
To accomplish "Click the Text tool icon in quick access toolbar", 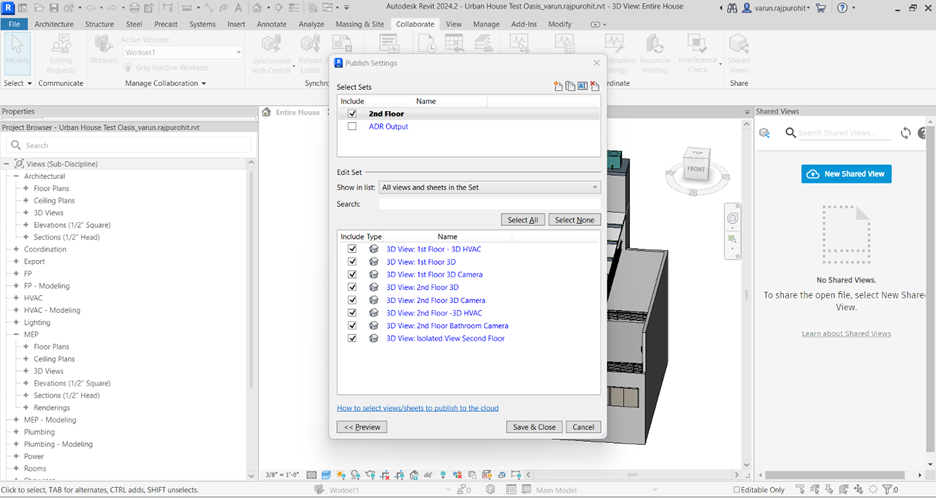I will click(x=238, y=8).
